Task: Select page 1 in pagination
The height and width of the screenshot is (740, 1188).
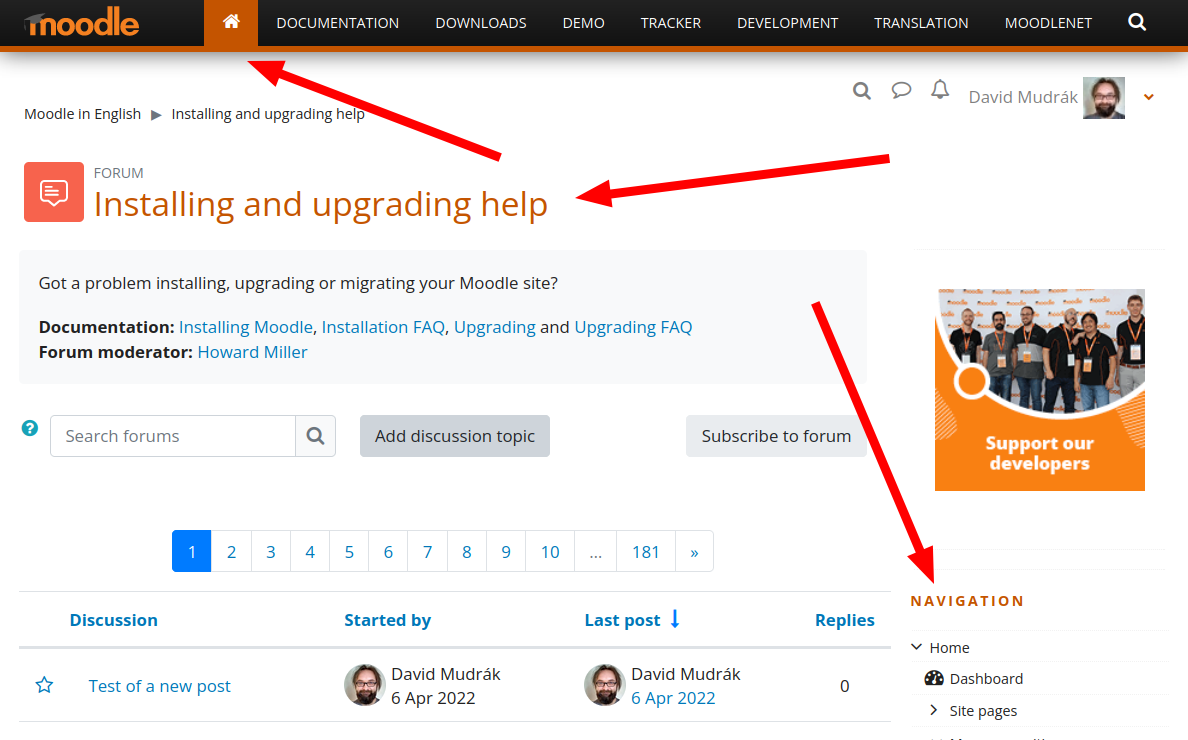Action: 192,551
